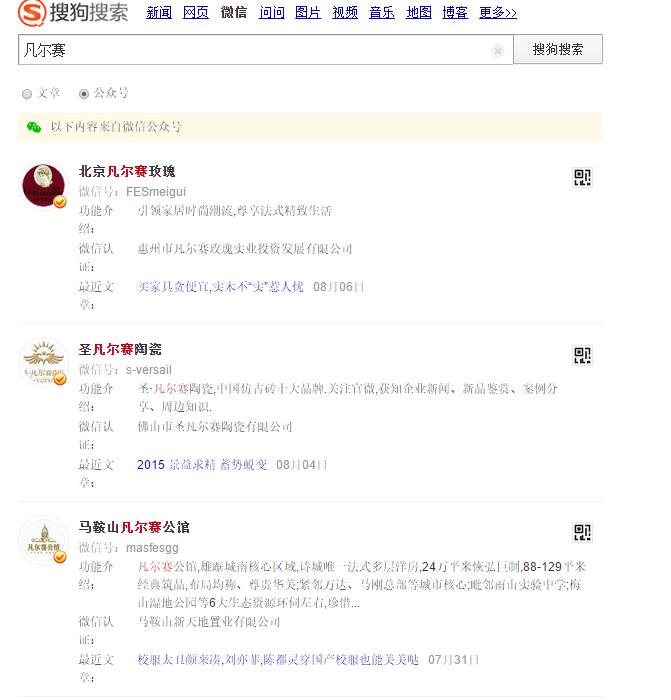Open the 北京凡尔赛玫瑰 result title

(x=127, y=171)
